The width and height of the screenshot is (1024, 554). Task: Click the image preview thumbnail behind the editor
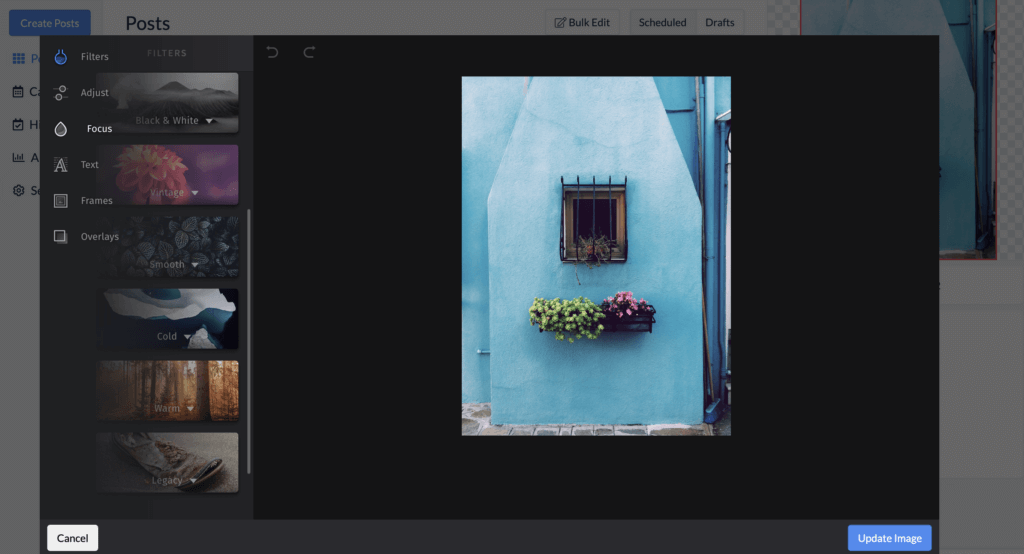pyautogui.click(x=898, y=129)
